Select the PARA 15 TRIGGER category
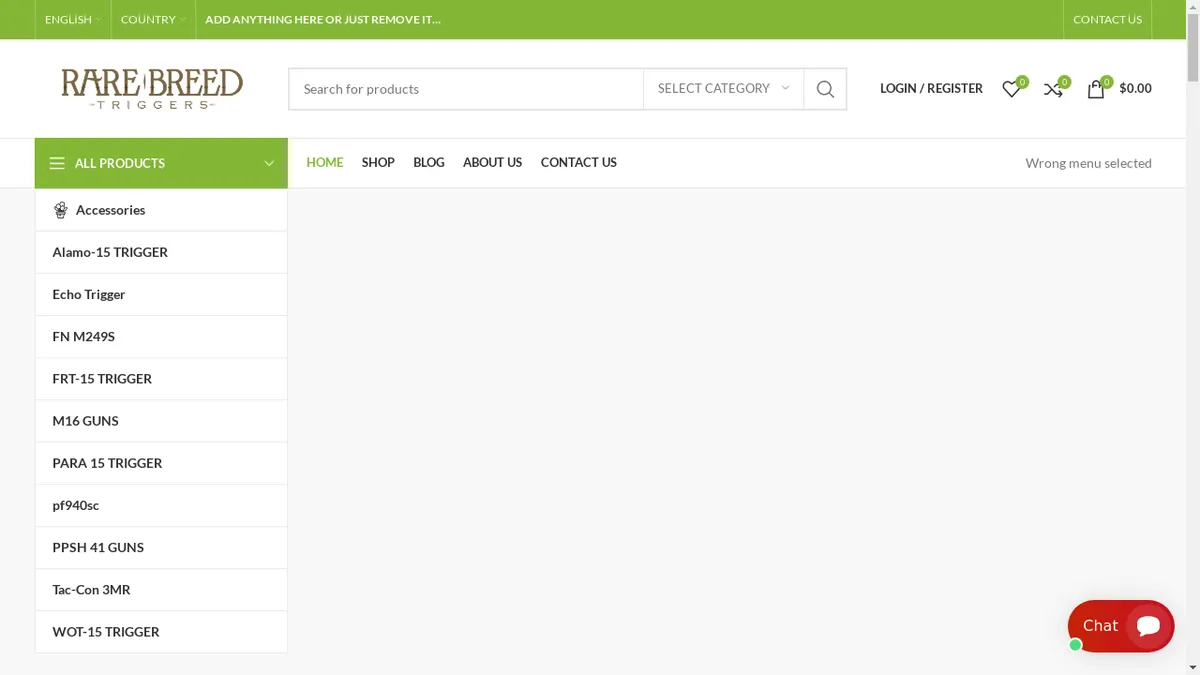Viewport: 1200px width, 675px height. pos(161,463)
